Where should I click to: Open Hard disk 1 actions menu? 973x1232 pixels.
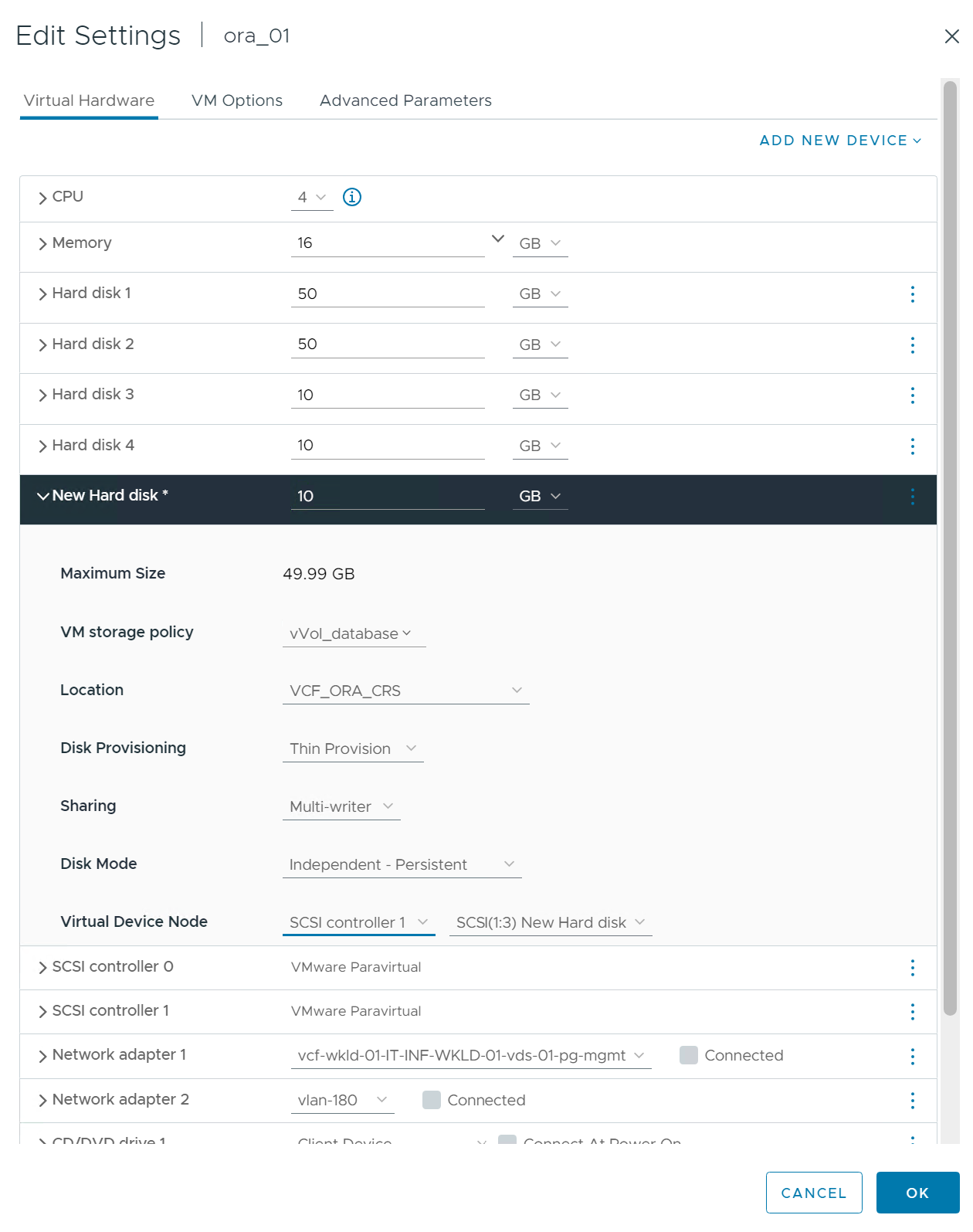(x=912, y=294)
